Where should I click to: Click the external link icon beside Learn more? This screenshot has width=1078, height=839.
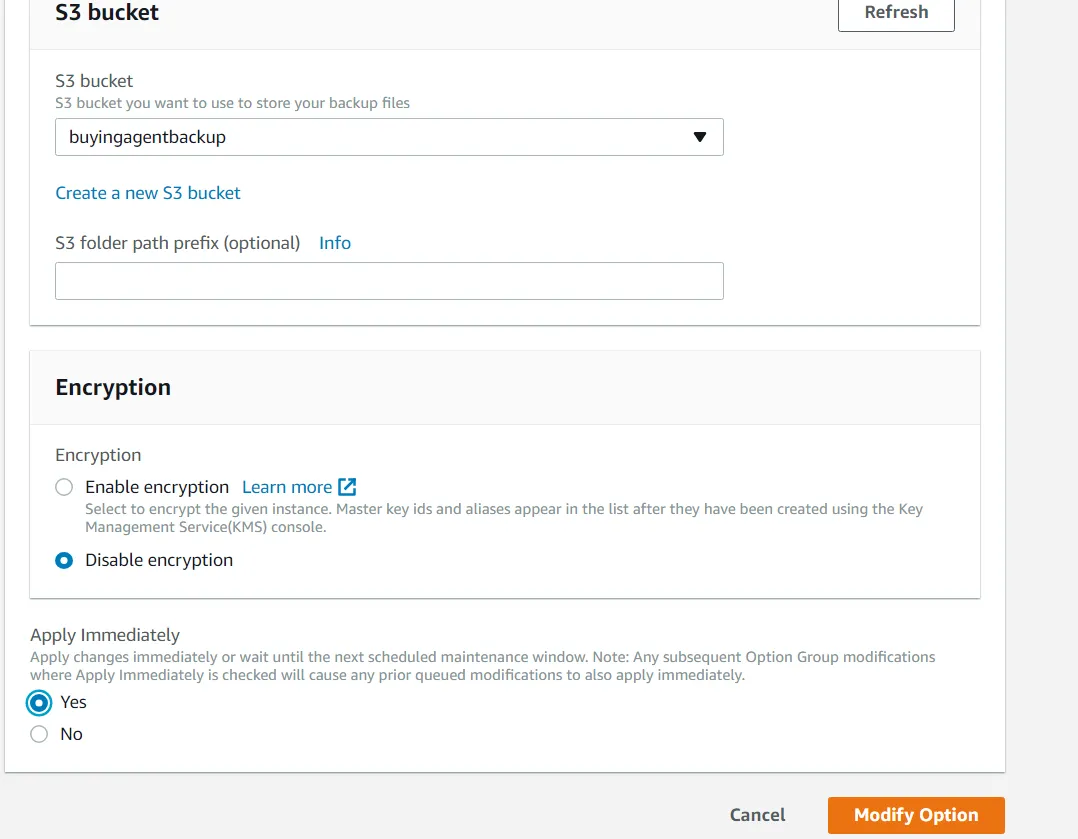[x=347, y=487]
